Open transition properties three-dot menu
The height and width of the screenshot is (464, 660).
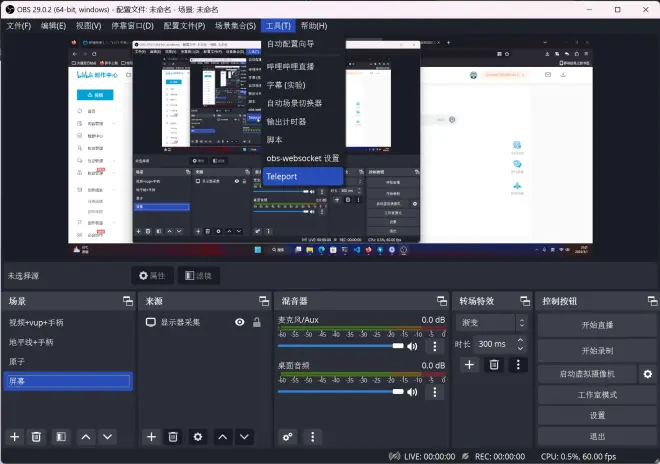pos(518,365)
